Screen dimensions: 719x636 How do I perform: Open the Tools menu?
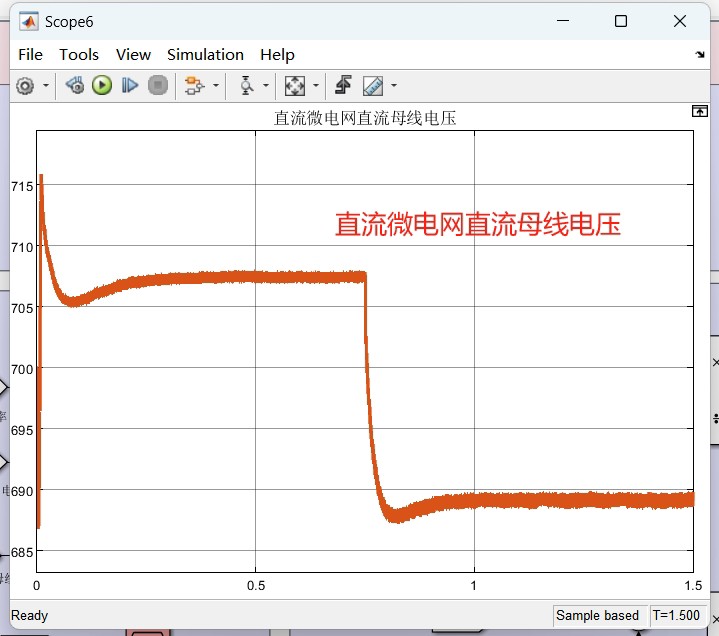coord(79,55)
